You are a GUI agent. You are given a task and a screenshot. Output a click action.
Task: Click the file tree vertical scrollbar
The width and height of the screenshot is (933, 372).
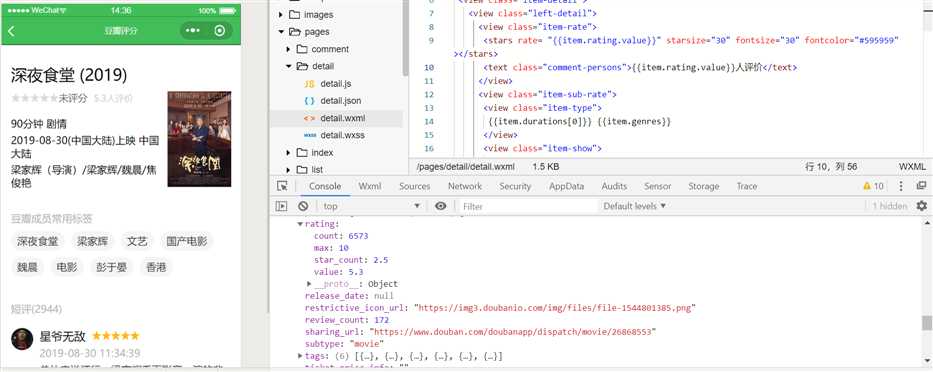click(406, 37)
